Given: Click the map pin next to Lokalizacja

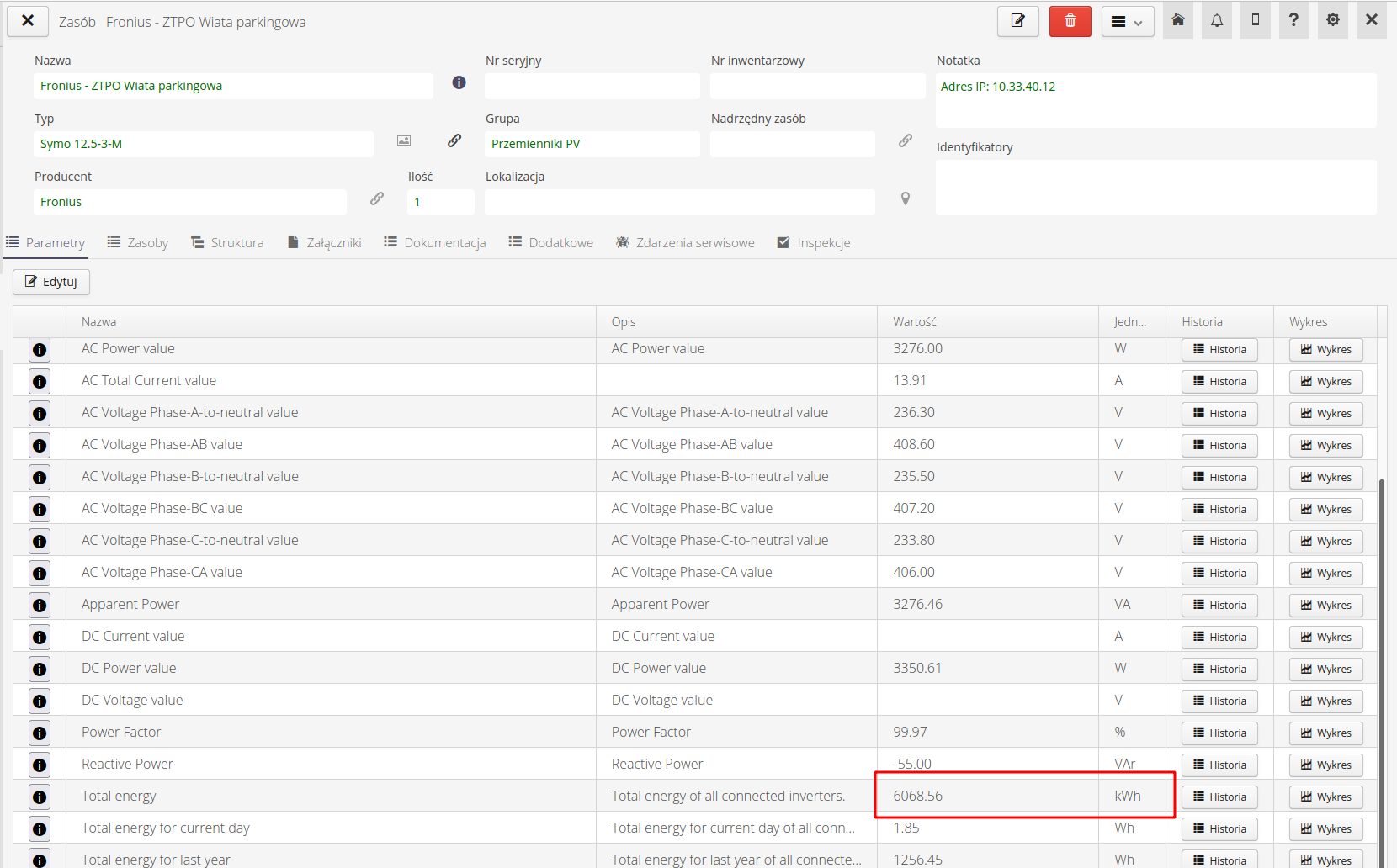Looking at the screenshot, I should tap(906, 199).
